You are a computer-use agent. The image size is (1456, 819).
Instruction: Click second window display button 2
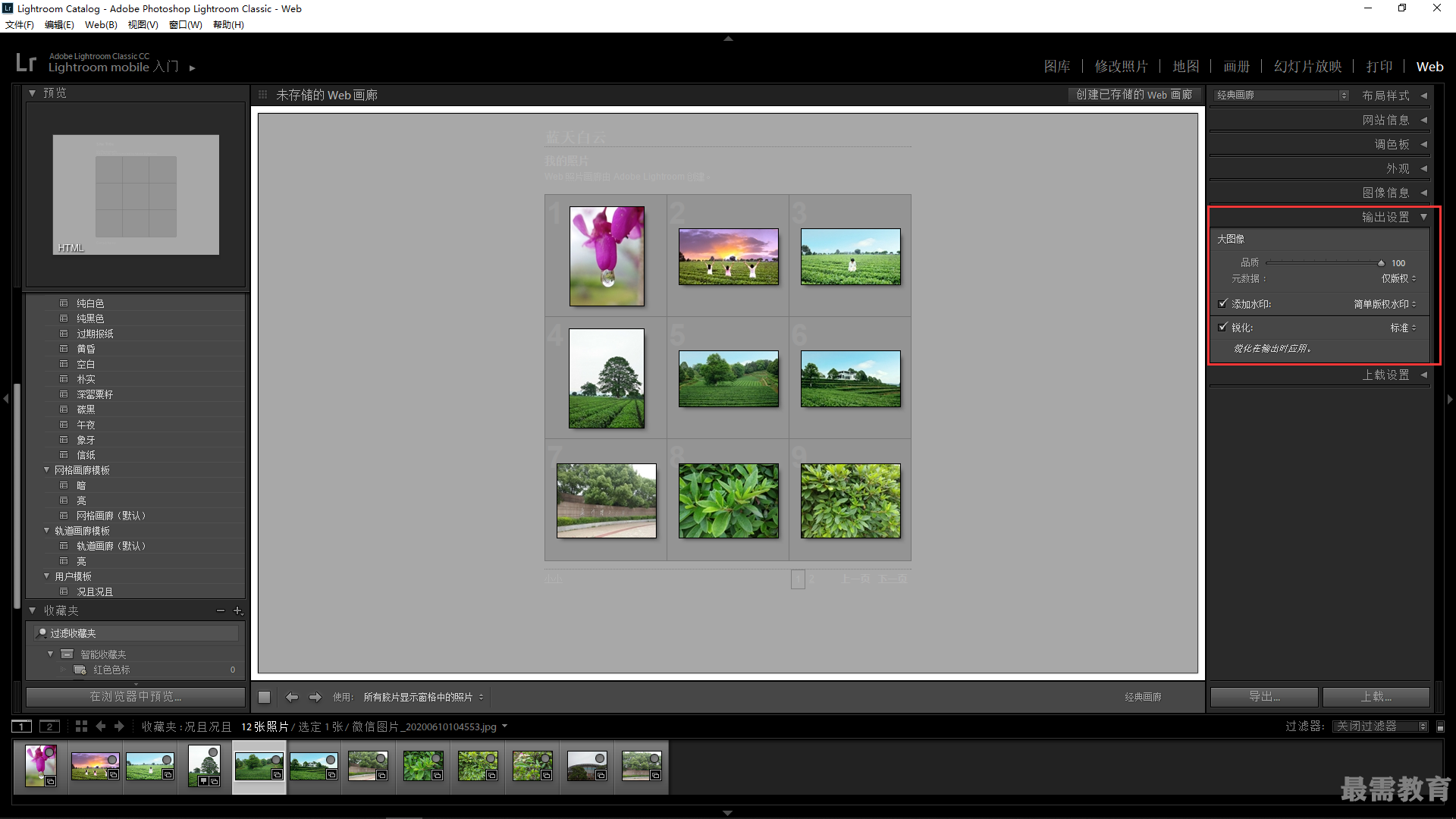[x=49, y=726]
